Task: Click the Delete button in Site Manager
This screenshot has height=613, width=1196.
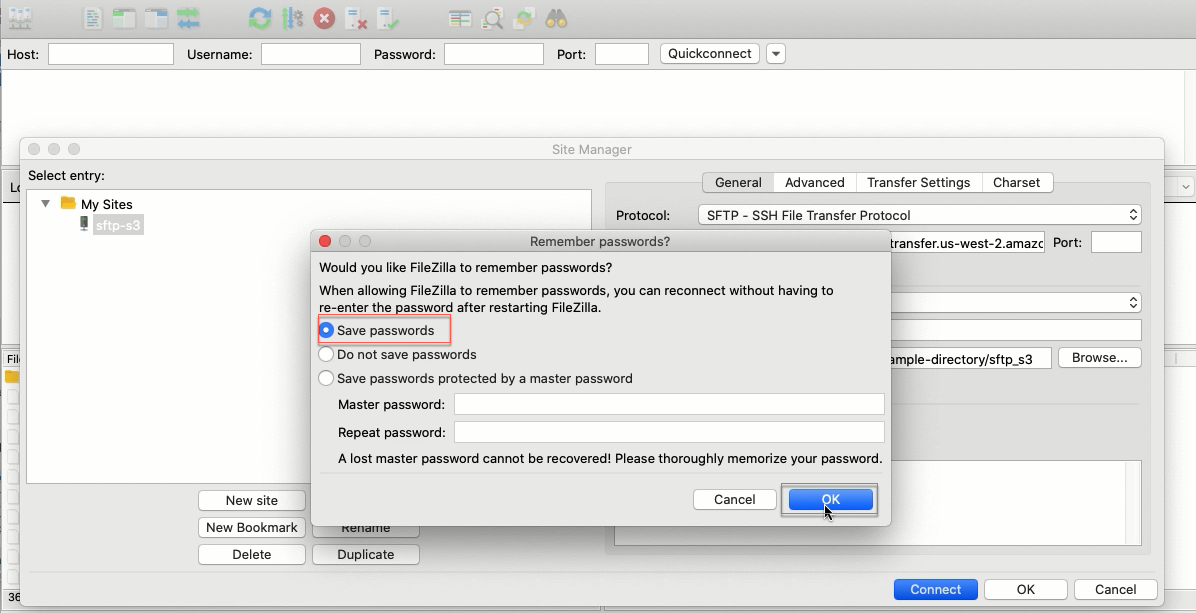Action: point(252,554)
